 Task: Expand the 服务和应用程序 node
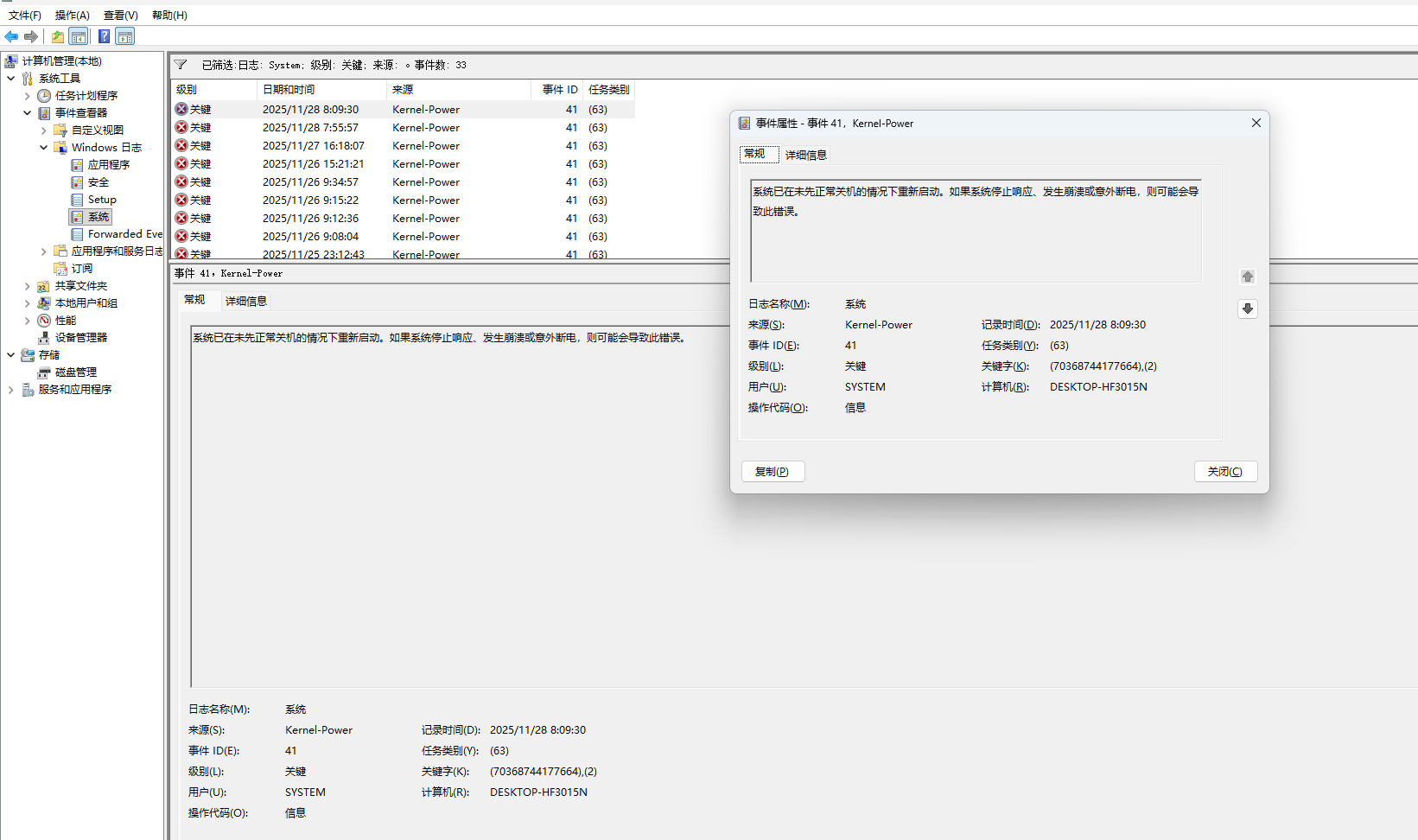coord(10,390)
